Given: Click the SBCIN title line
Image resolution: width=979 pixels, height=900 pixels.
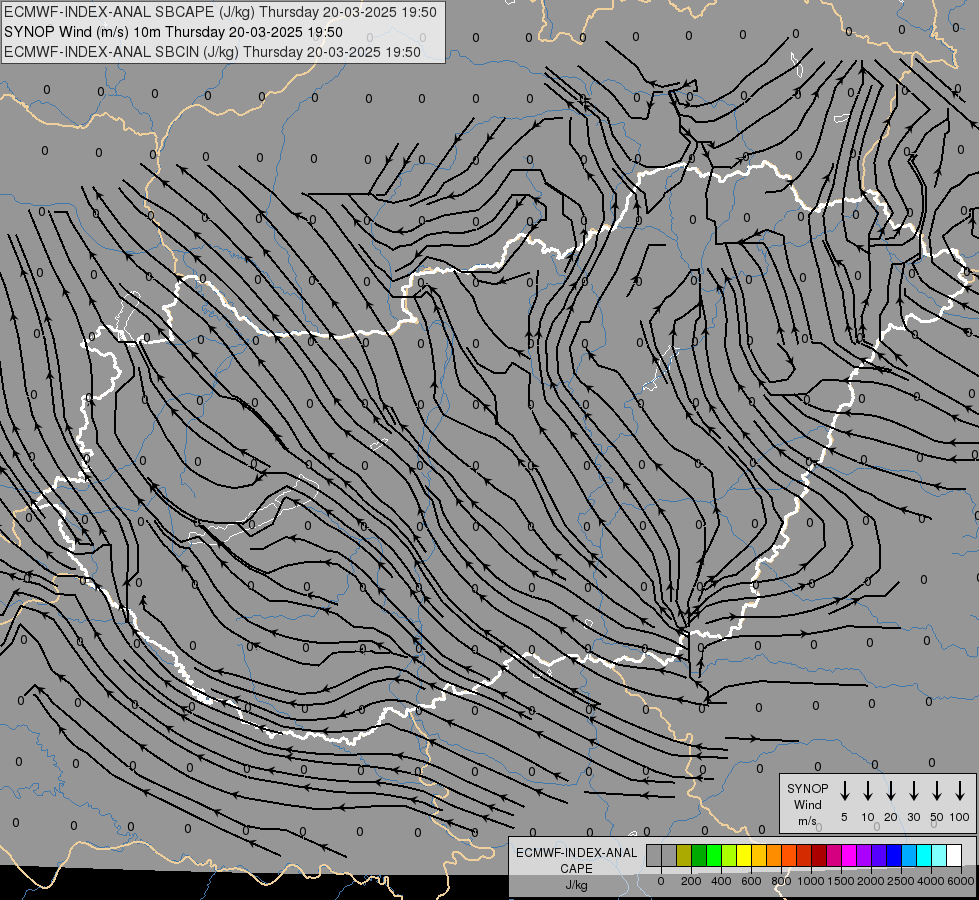Looking at the screenshot, I should 212,52.
